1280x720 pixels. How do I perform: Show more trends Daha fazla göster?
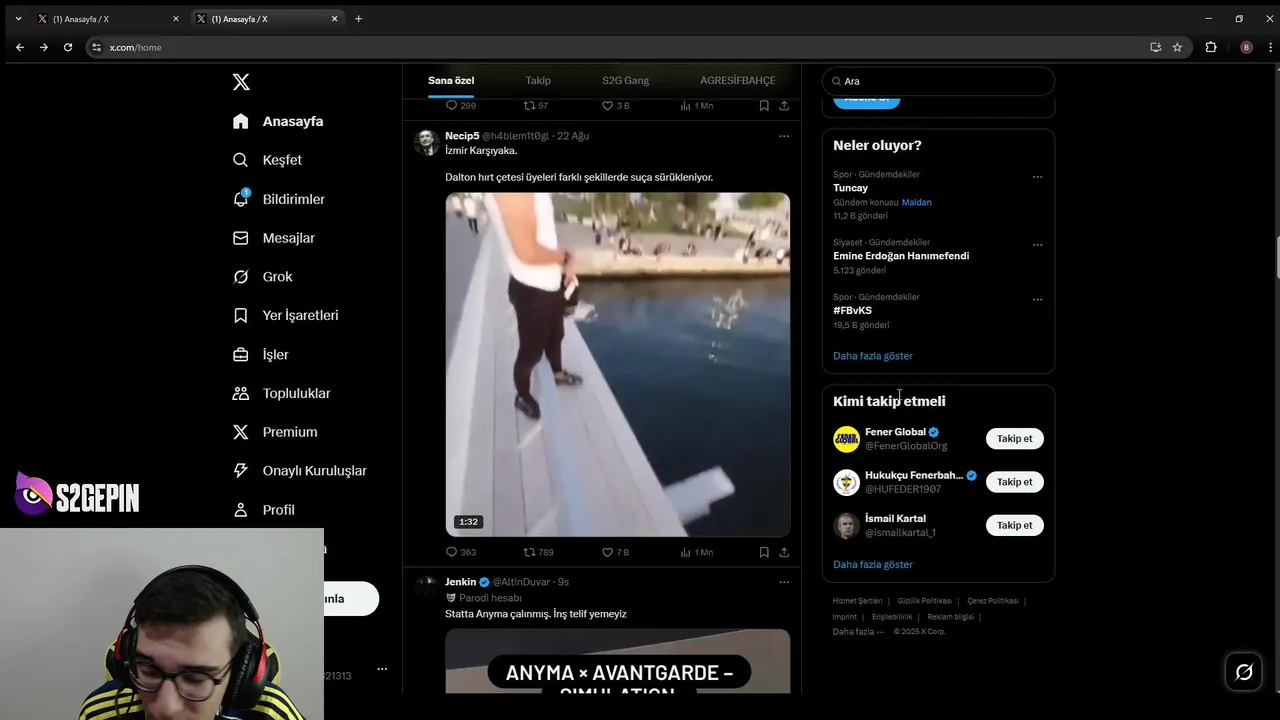pos(872,356)
